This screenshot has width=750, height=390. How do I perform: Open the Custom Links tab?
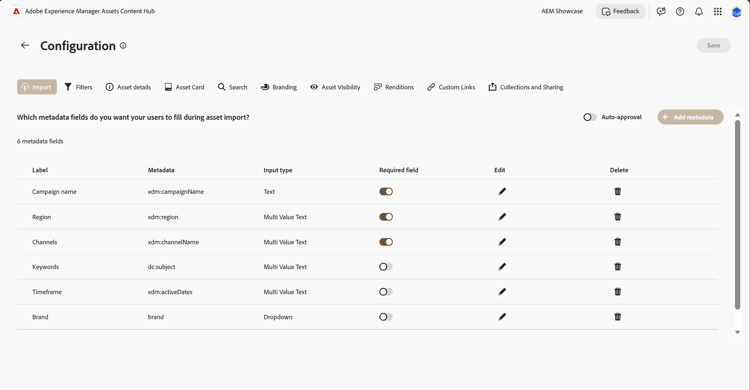[451, 87]
